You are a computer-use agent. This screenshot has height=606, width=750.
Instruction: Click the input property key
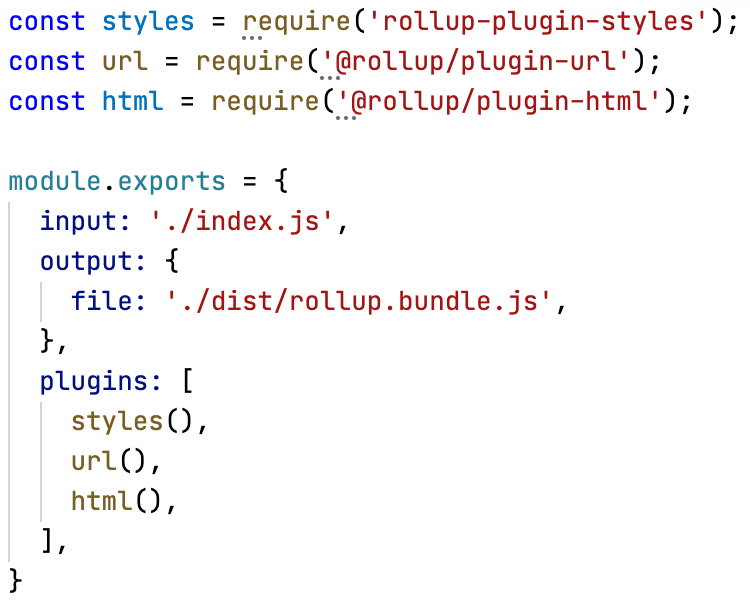[x=85, y=221]
